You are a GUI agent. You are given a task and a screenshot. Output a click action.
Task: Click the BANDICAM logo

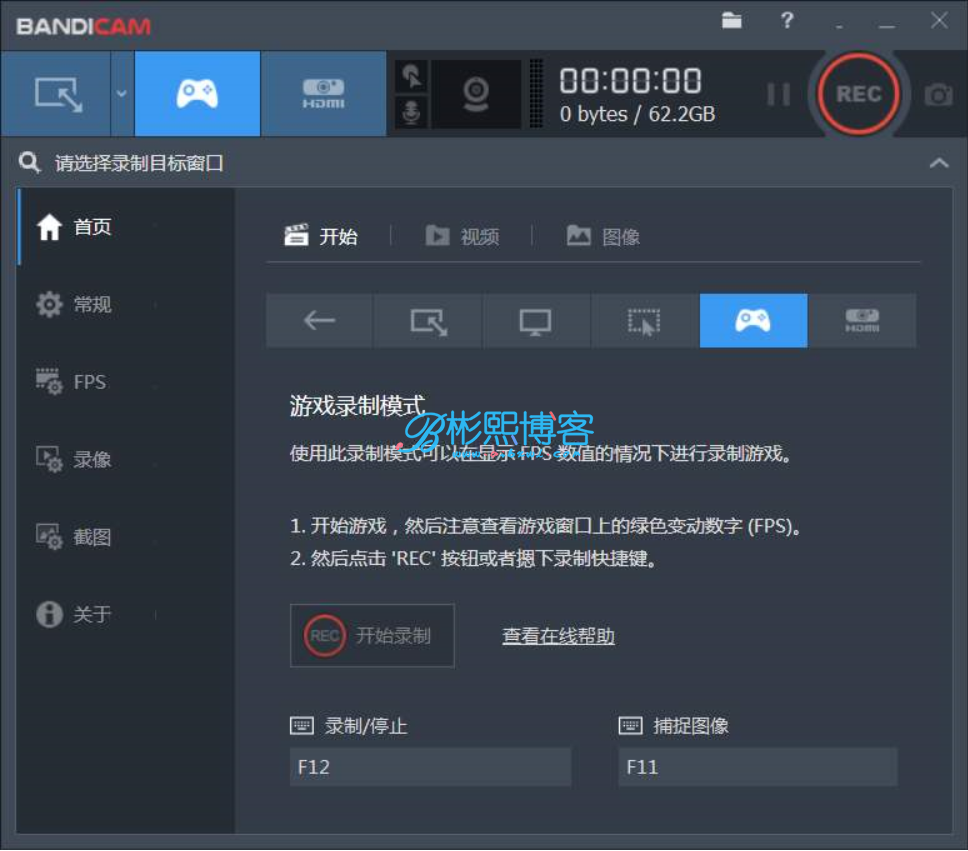[83, 27]
